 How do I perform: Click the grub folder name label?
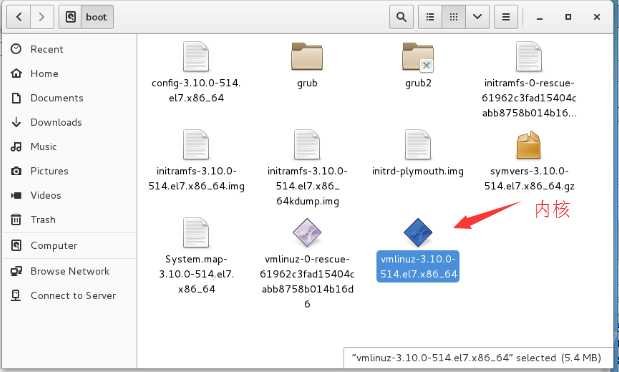(307, 83)
